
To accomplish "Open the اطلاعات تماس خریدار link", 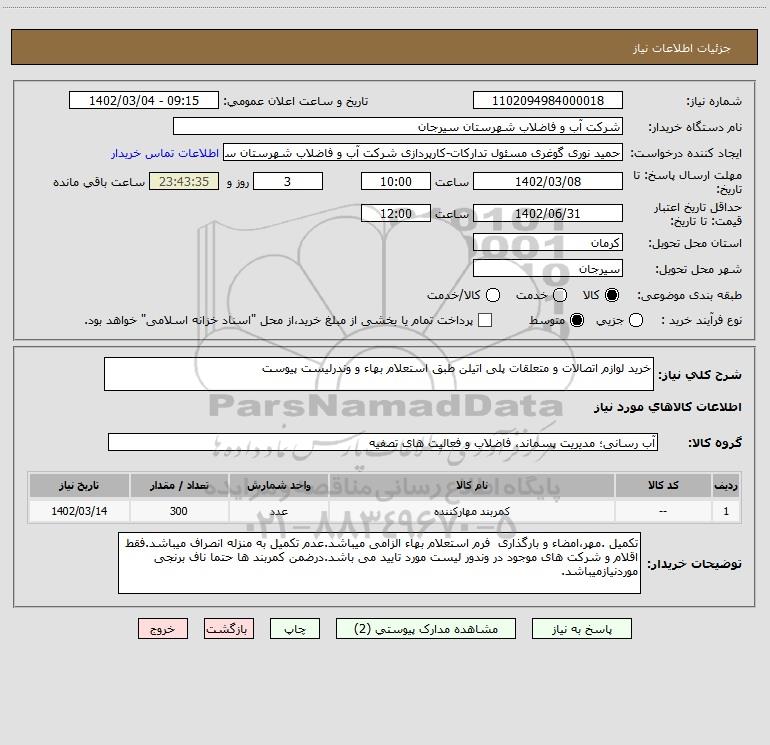I will [x=165, y=153].
